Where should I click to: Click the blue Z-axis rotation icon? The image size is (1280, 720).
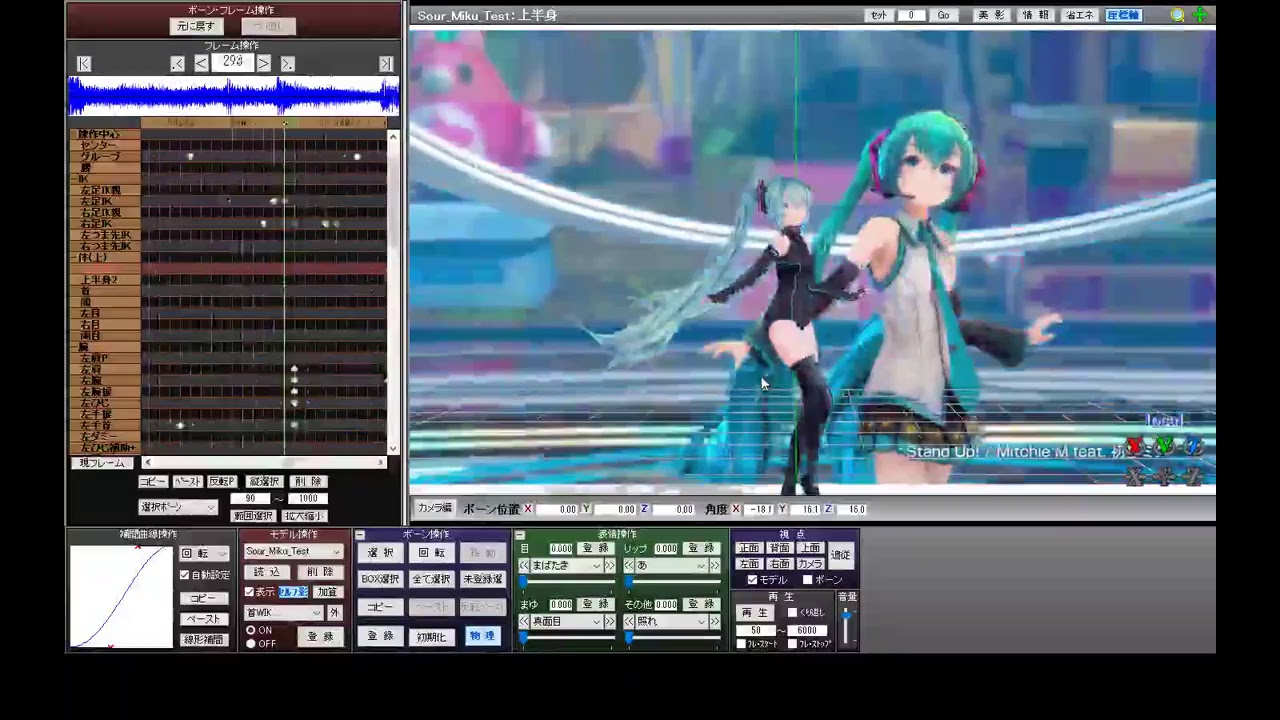1193,446
